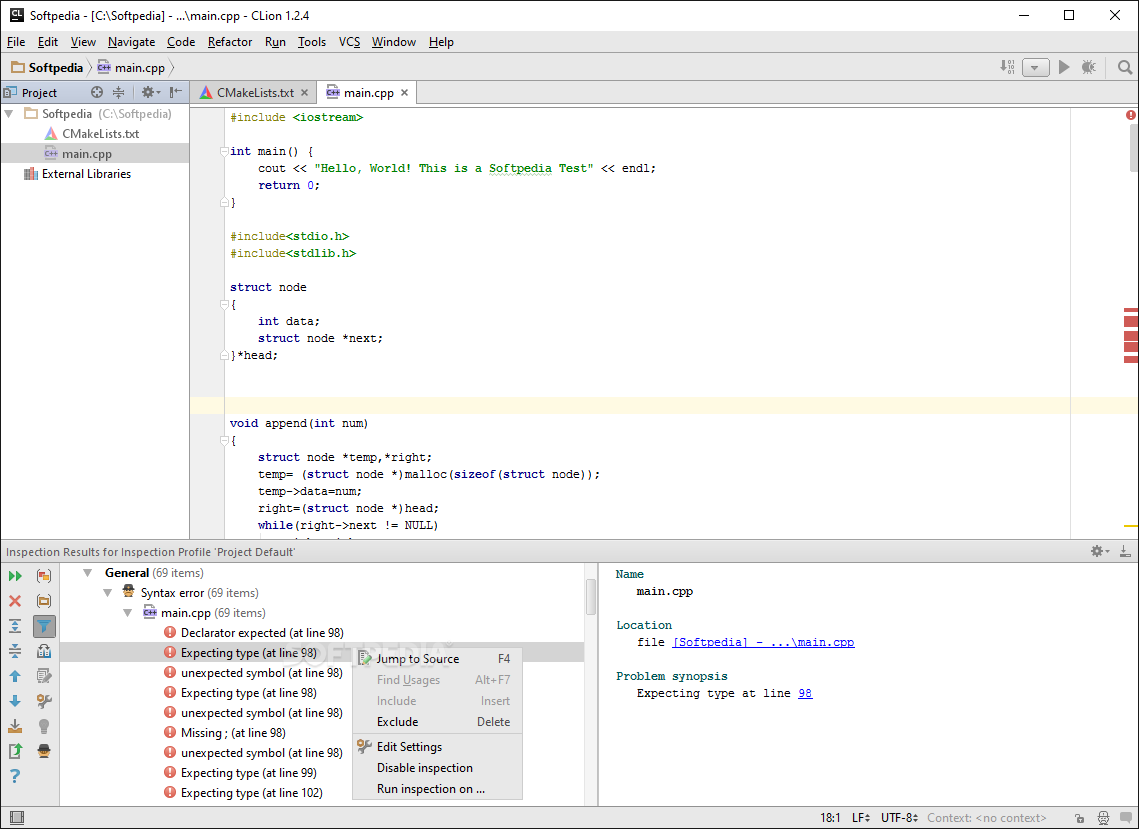Open inspection settings wrench icon
Screen dimensions: 1139x829
click(44, 701)
